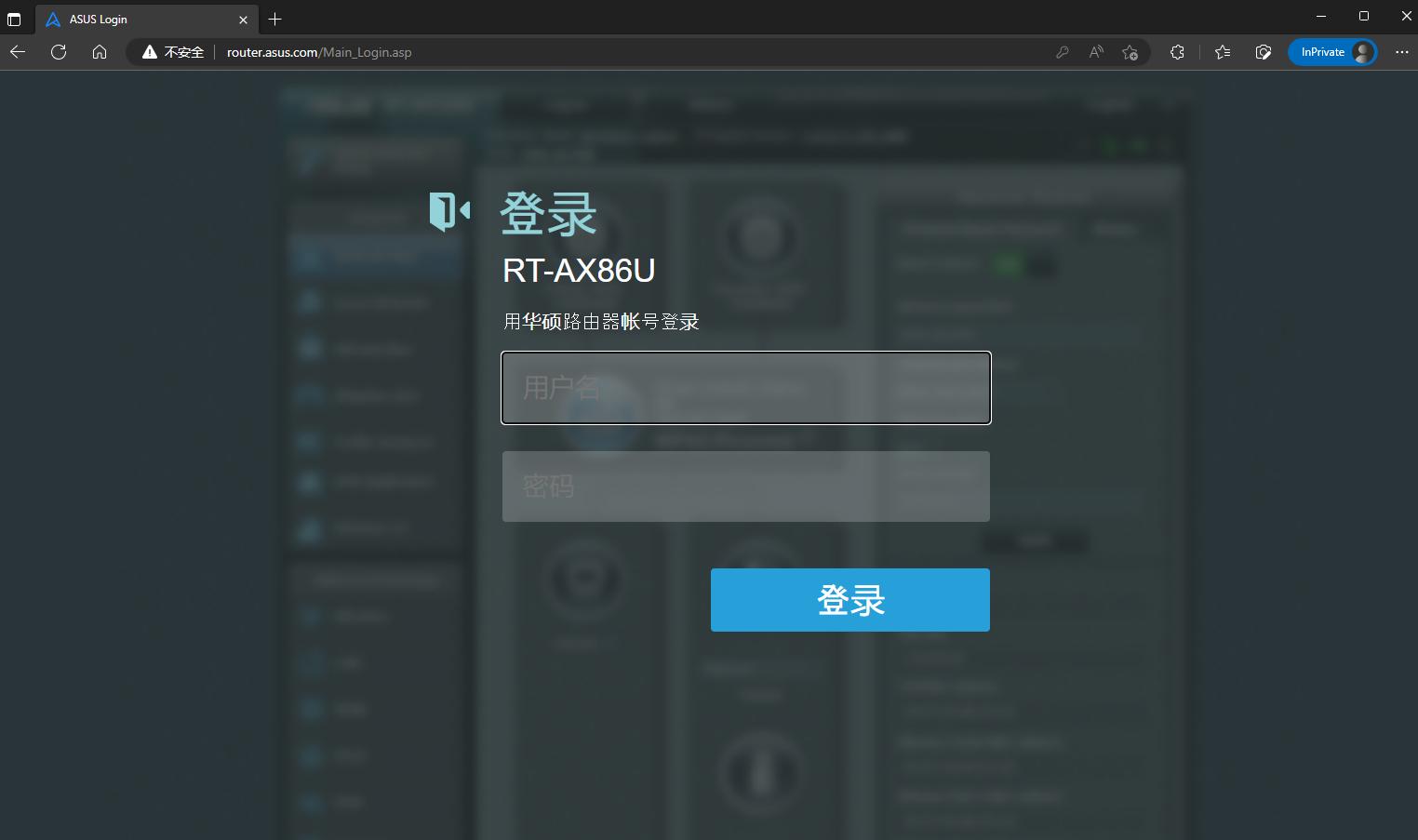
Task: Go to the browser home page
Action: [x=100, y=52]
